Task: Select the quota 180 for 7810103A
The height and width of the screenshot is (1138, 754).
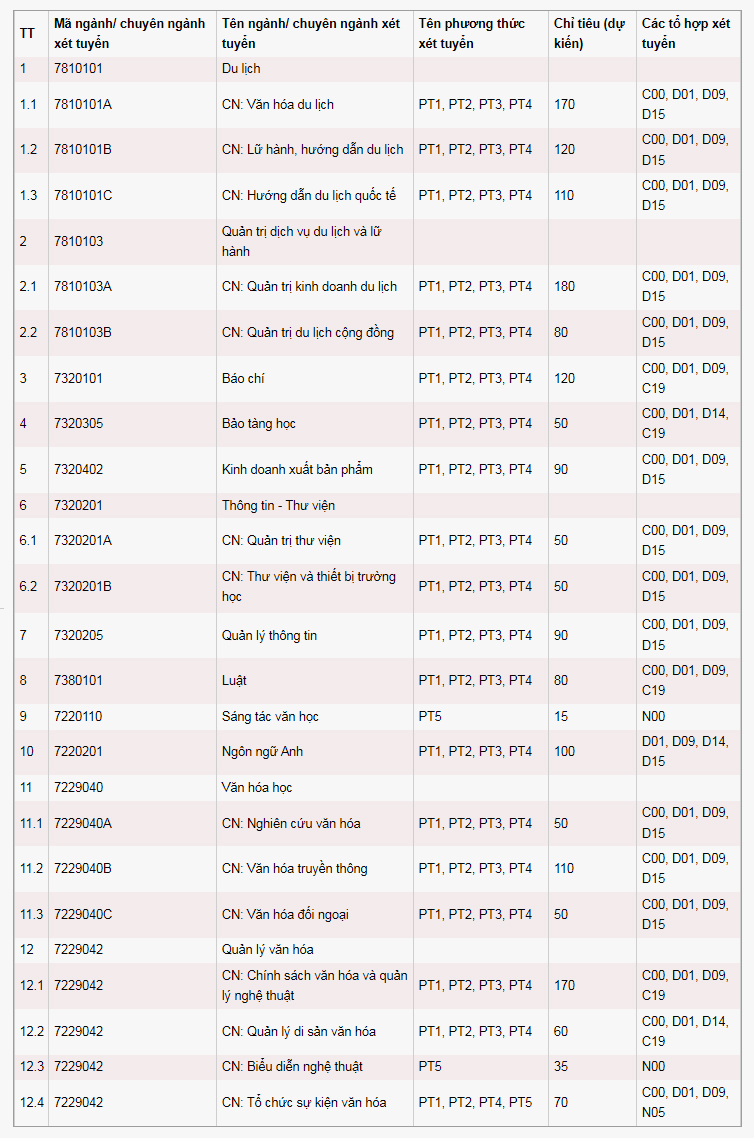Action: coord(565,287)
